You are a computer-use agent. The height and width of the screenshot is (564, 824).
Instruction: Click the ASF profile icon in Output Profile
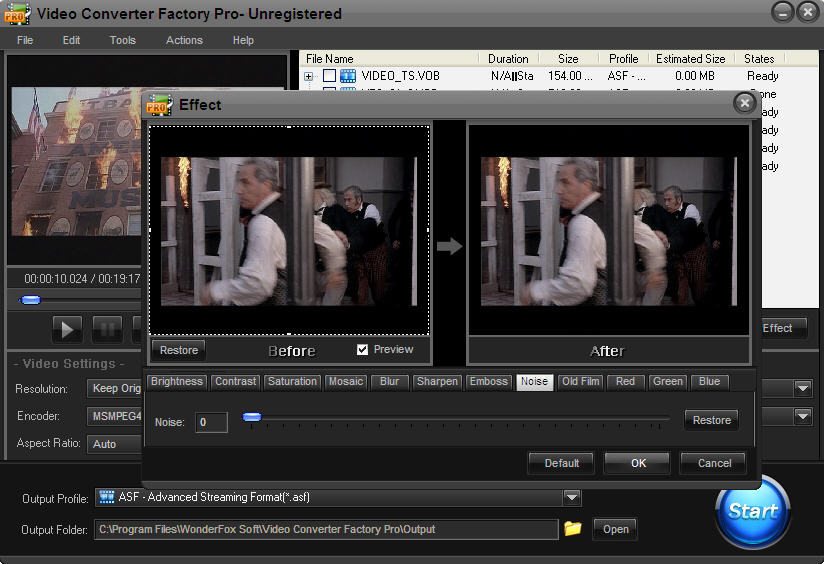coord(107,497)
